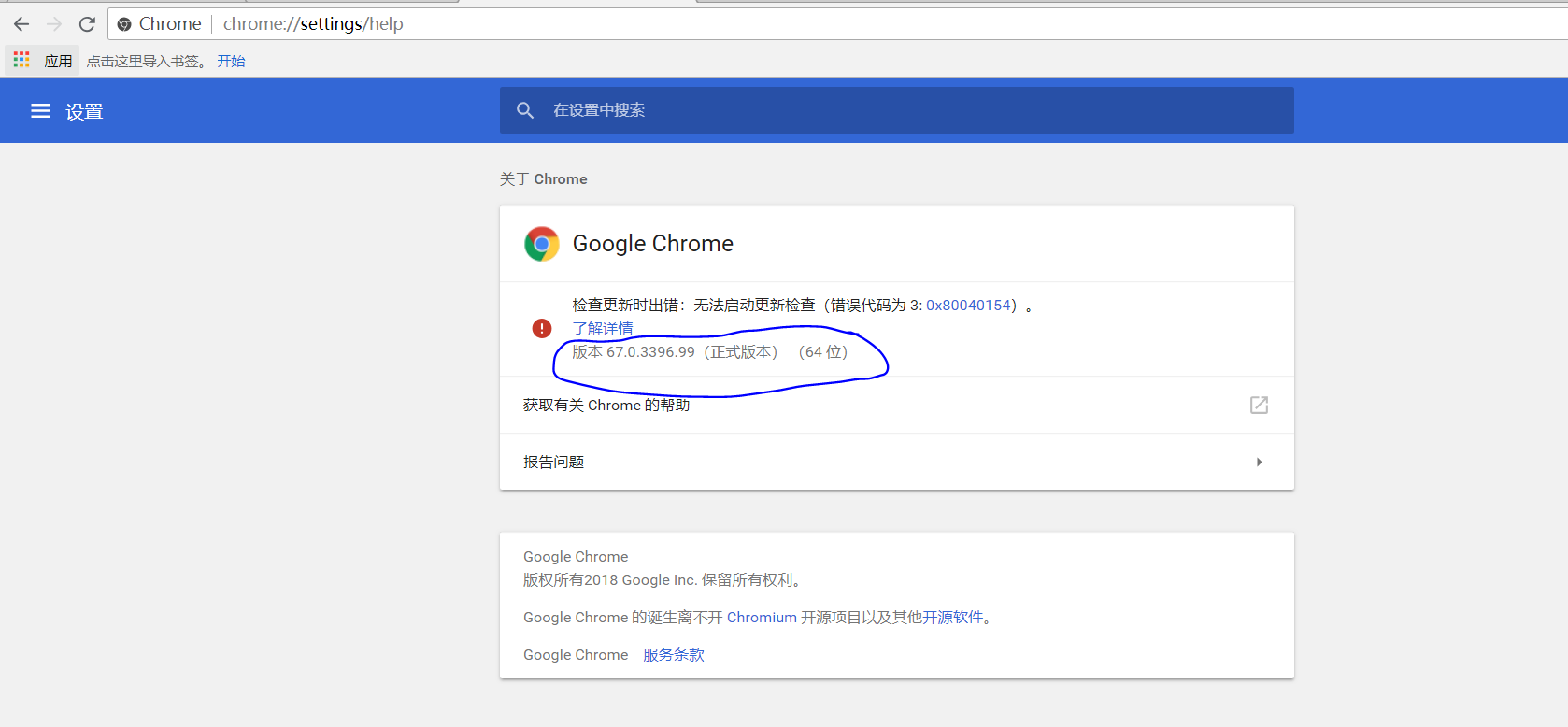This screenshot has height=727, width=1568.
Task: Open error code 0x80040154 link
Action: coord(968,306)
